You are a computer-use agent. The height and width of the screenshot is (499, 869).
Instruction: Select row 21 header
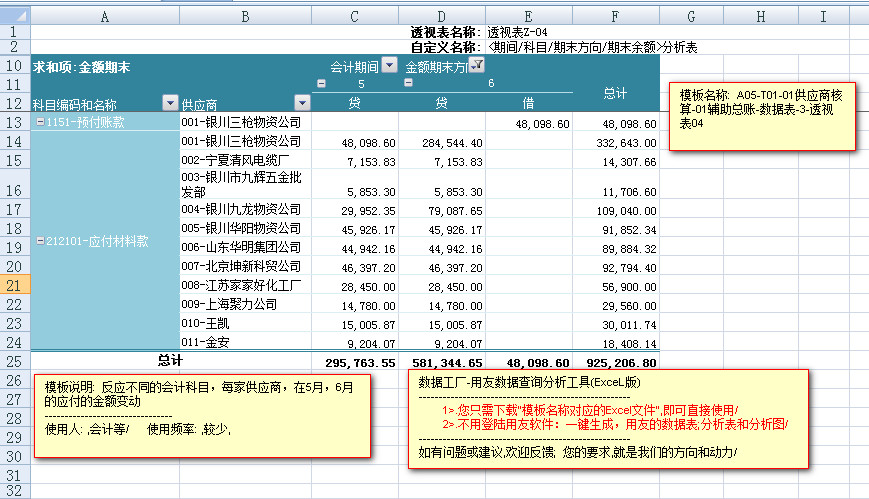(x=15, y=285)
